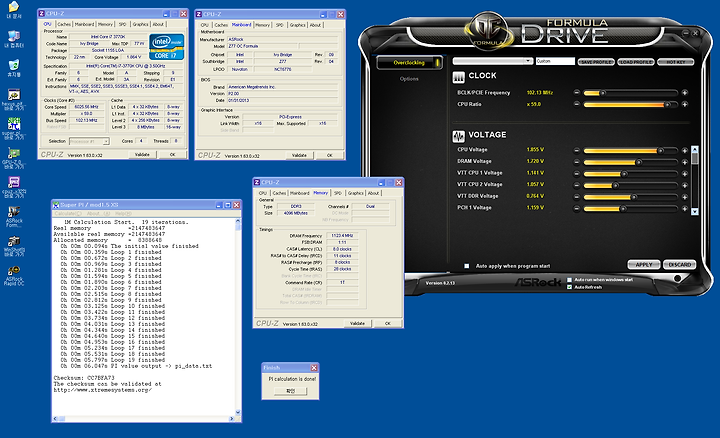Viewport: 720px width, 438px height.
Task: Select the GPU-Z shortcut desktop icon
Action: click(x=14, y=158)
